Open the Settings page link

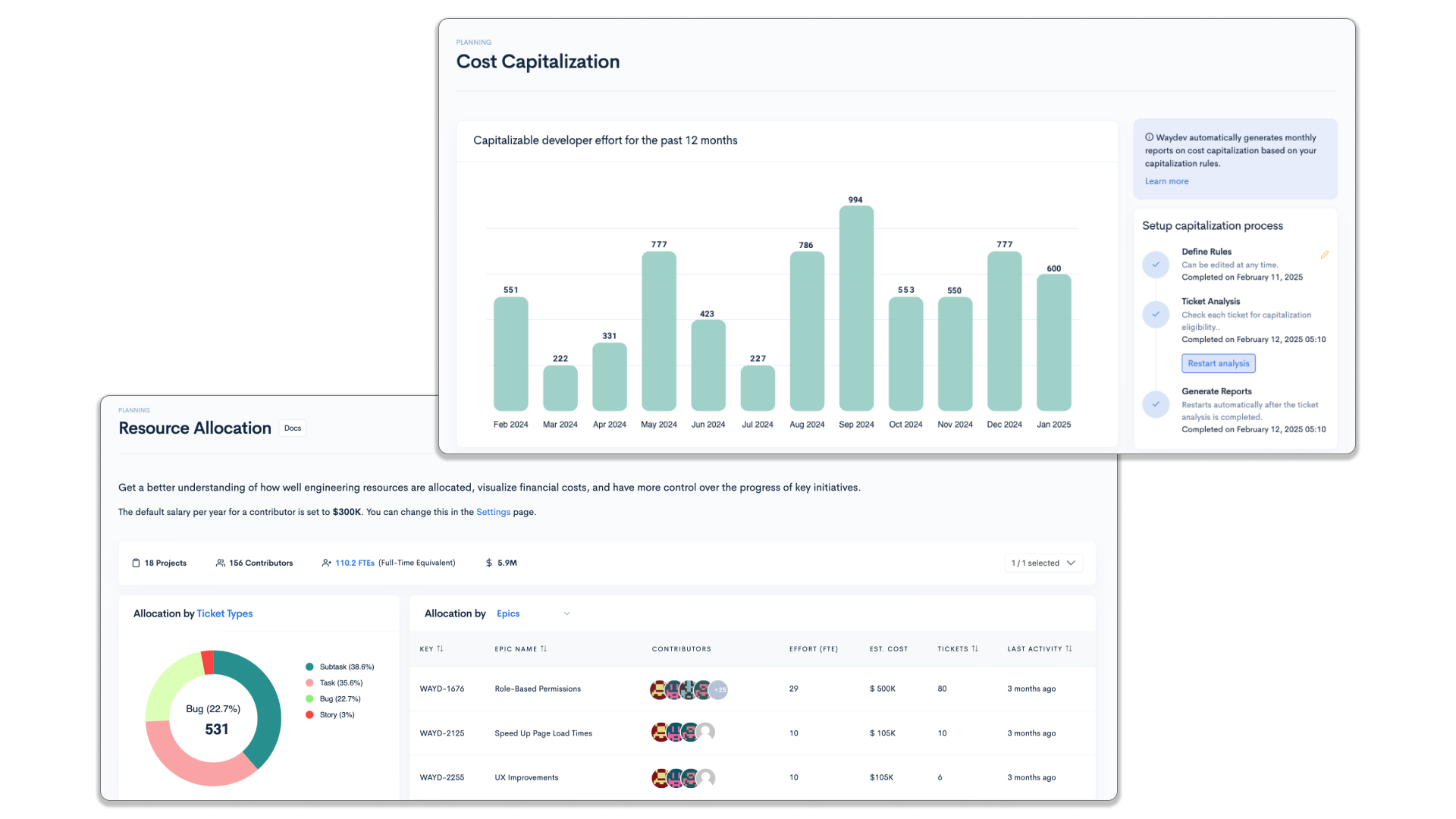tap(493, 513)
